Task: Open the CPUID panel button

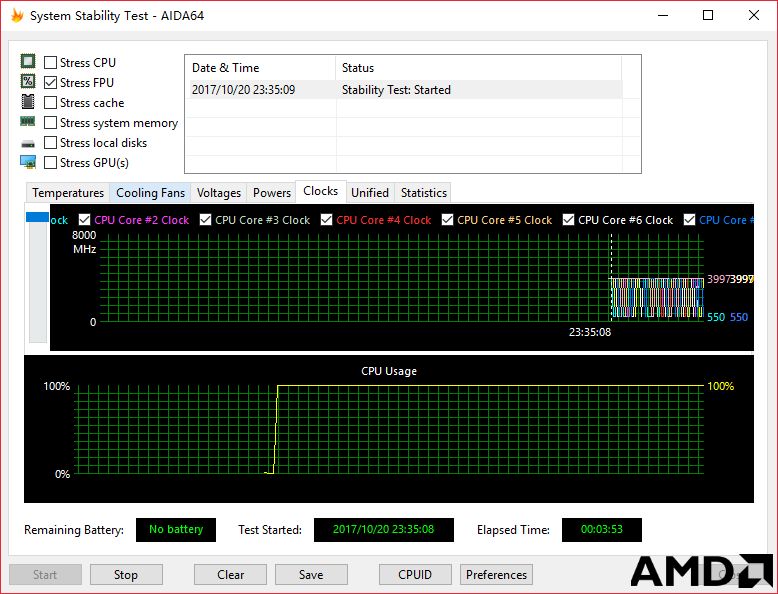Action: click(x=415, y=575)
